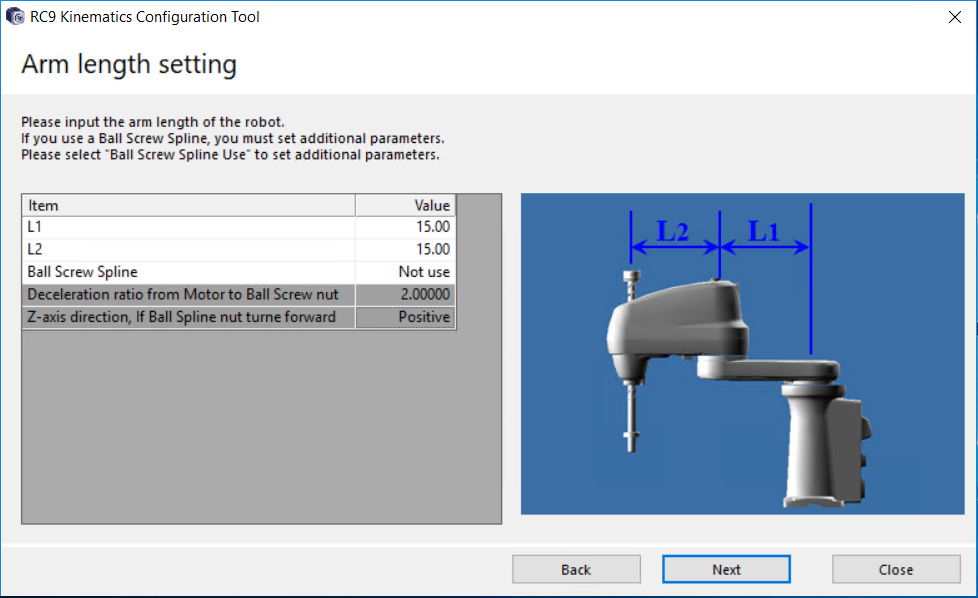Image resolution: width=978 pixels, height=598 pixels.
Task: Click the Deceleration ratio from Motor row label
Action: tap(188, 295)
